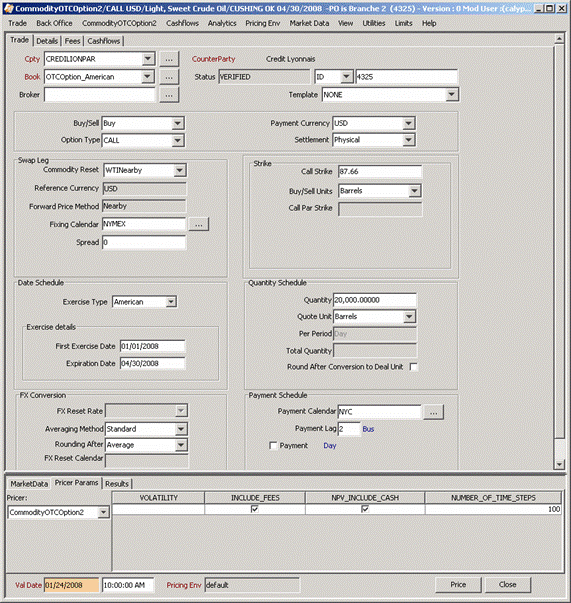Click the scroll-down arrow of trade panel

559,464
